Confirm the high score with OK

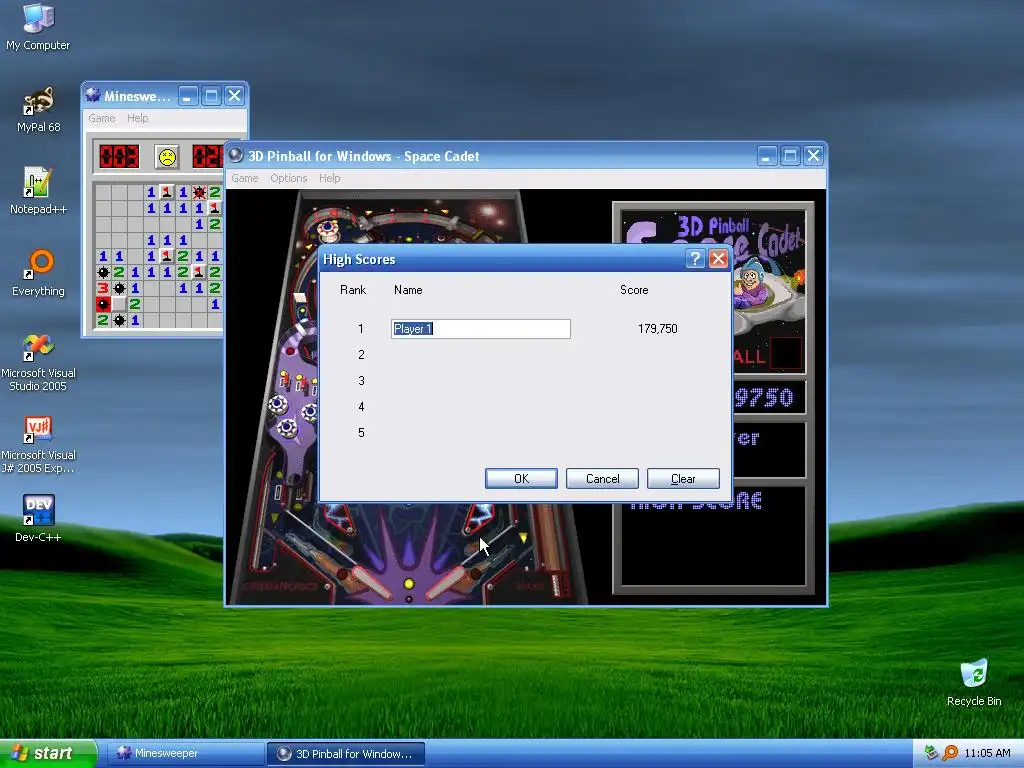[521, 479]
